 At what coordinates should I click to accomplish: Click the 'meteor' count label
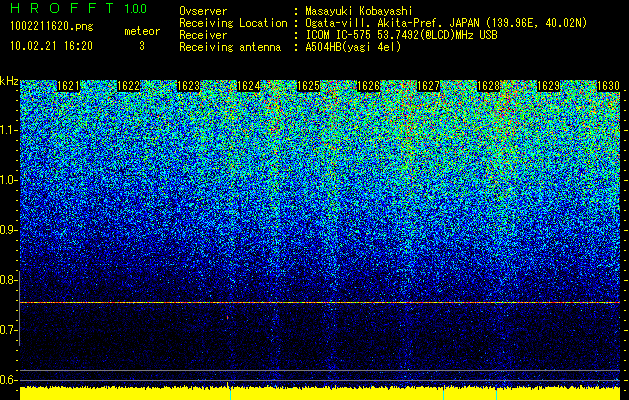pyautogui.click(x=142, y=31)
